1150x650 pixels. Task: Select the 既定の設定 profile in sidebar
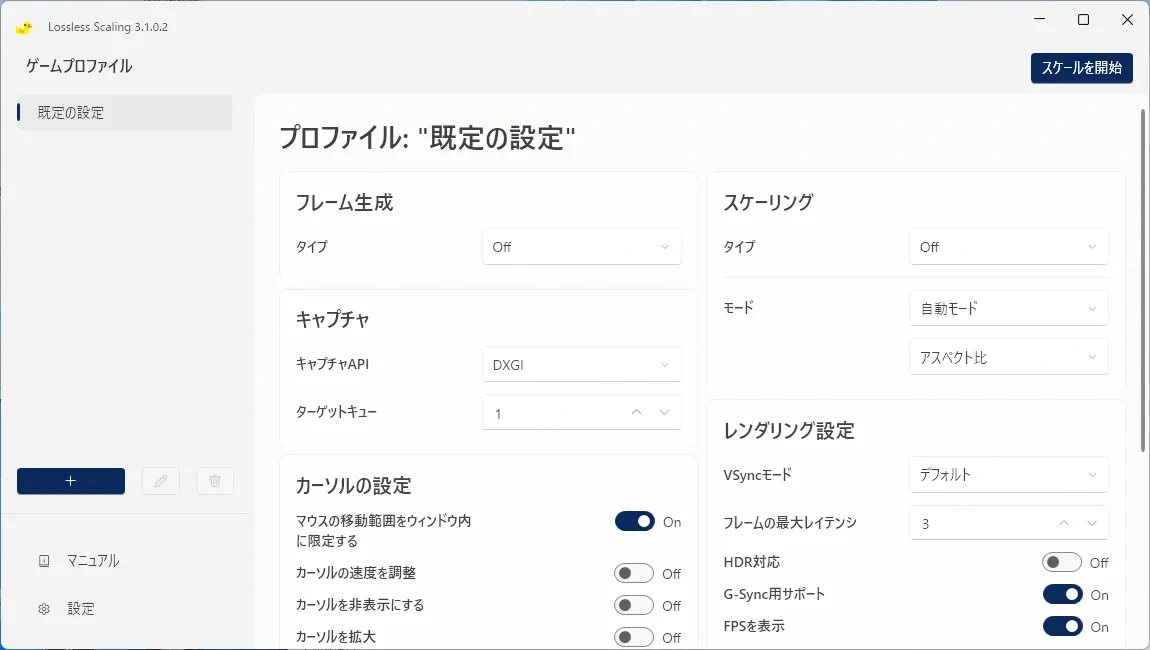click(125, 113)
